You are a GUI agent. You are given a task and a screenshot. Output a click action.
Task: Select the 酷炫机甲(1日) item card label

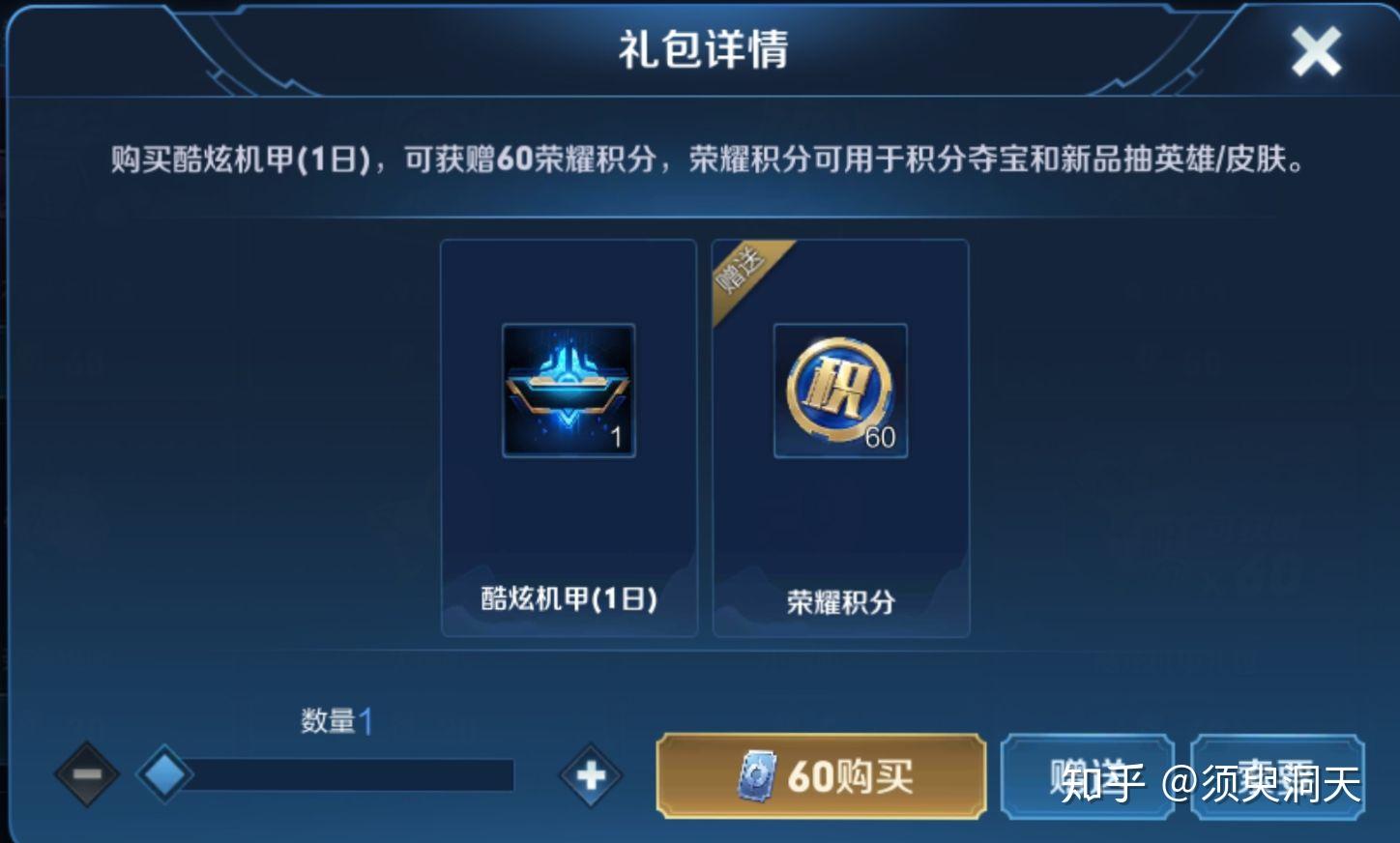pos(569,598)
